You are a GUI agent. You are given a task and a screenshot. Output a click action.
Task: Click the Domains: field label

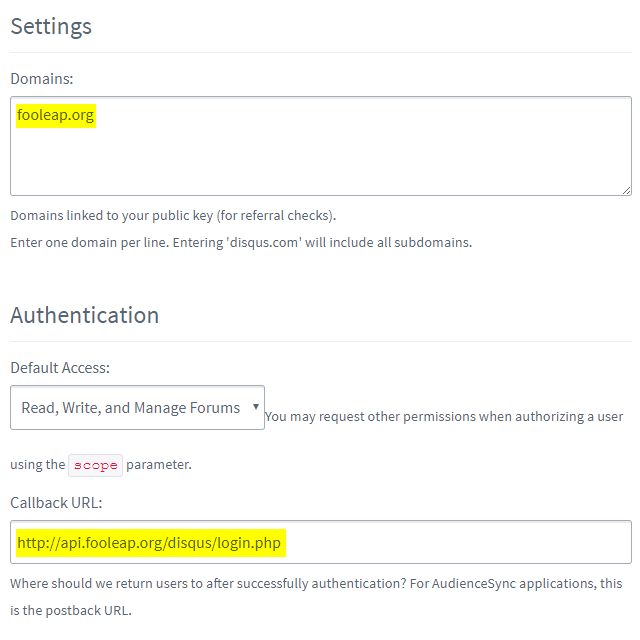tap(42, 79)
